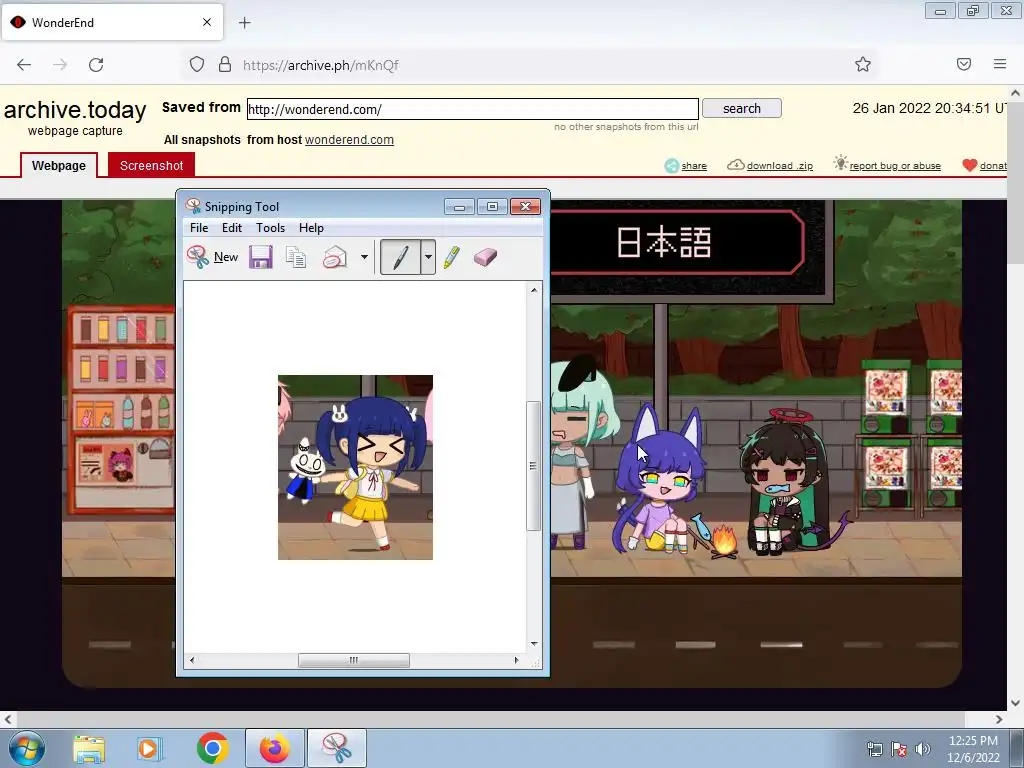The image size is (1024, 768).
Task: Focus the Saved from URL field
Action: pyautogui.click(x=473, y=109)
